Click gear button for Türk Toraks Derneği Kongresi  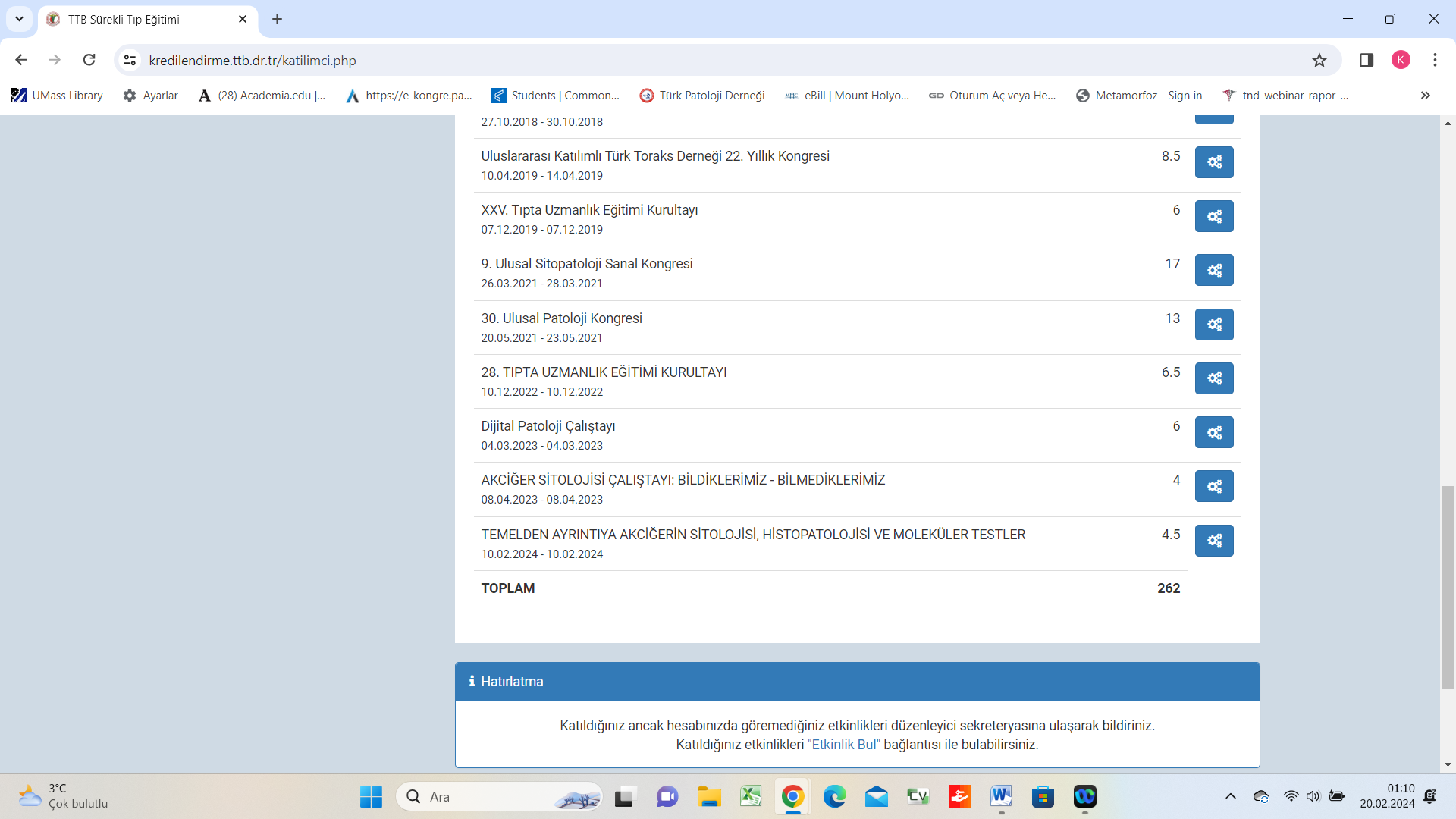click(x=1214, y=162)
